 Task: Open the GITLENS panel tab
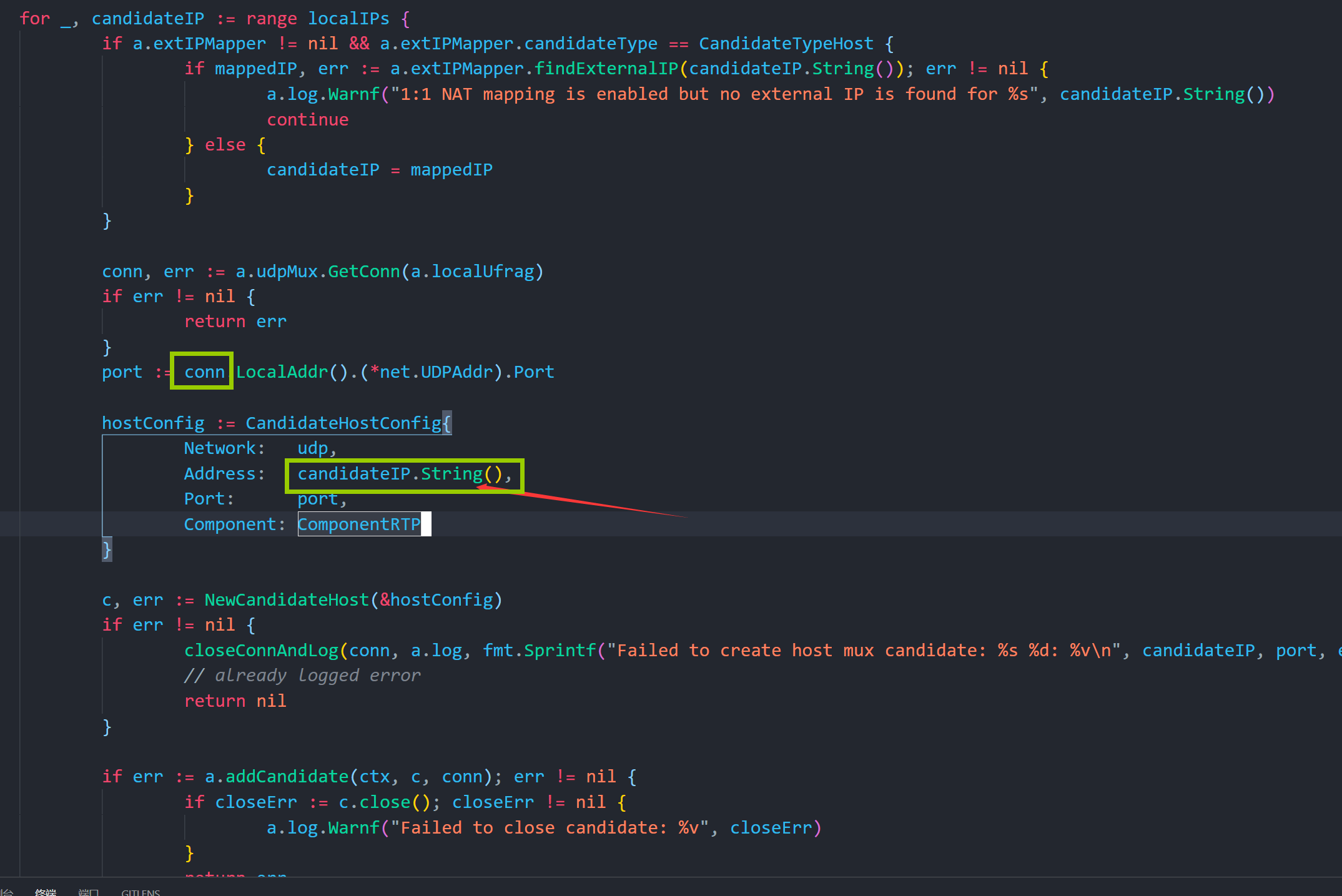click(141, 892)
